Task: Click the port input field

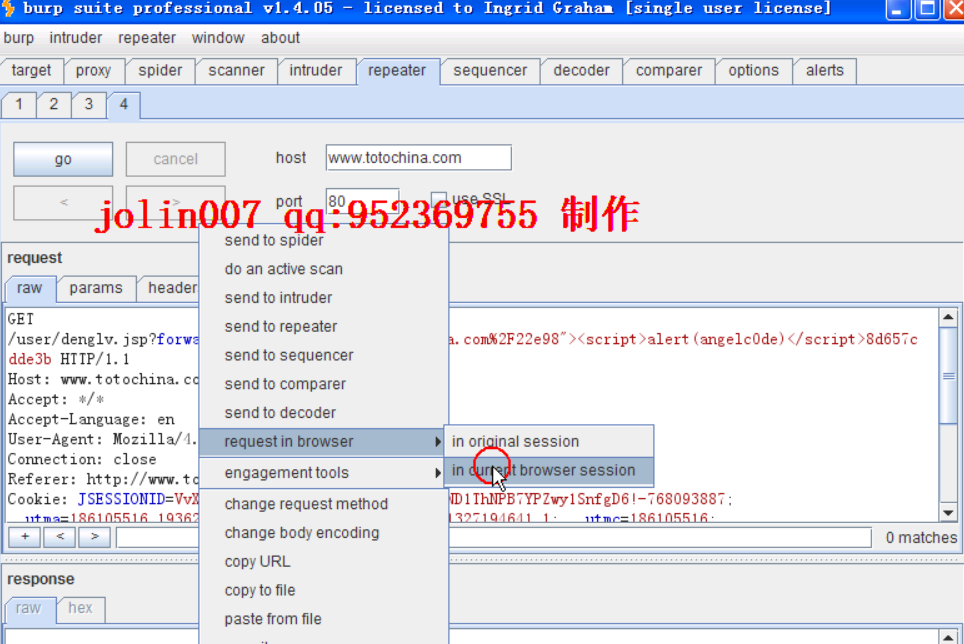Action: [363, 201]
